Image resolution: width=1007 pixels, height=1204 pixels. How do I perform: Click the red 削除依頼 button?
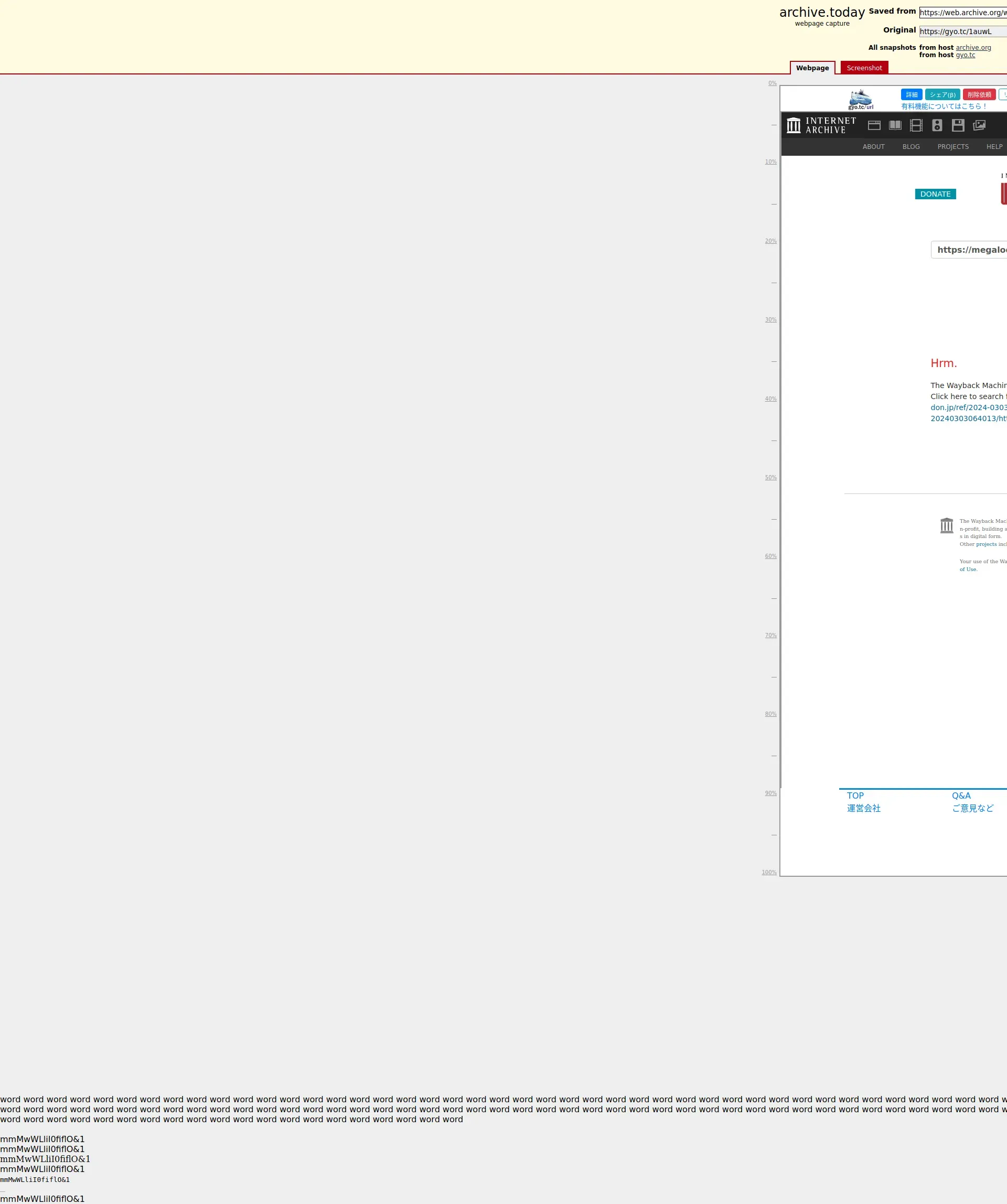(x=979, y=94)
